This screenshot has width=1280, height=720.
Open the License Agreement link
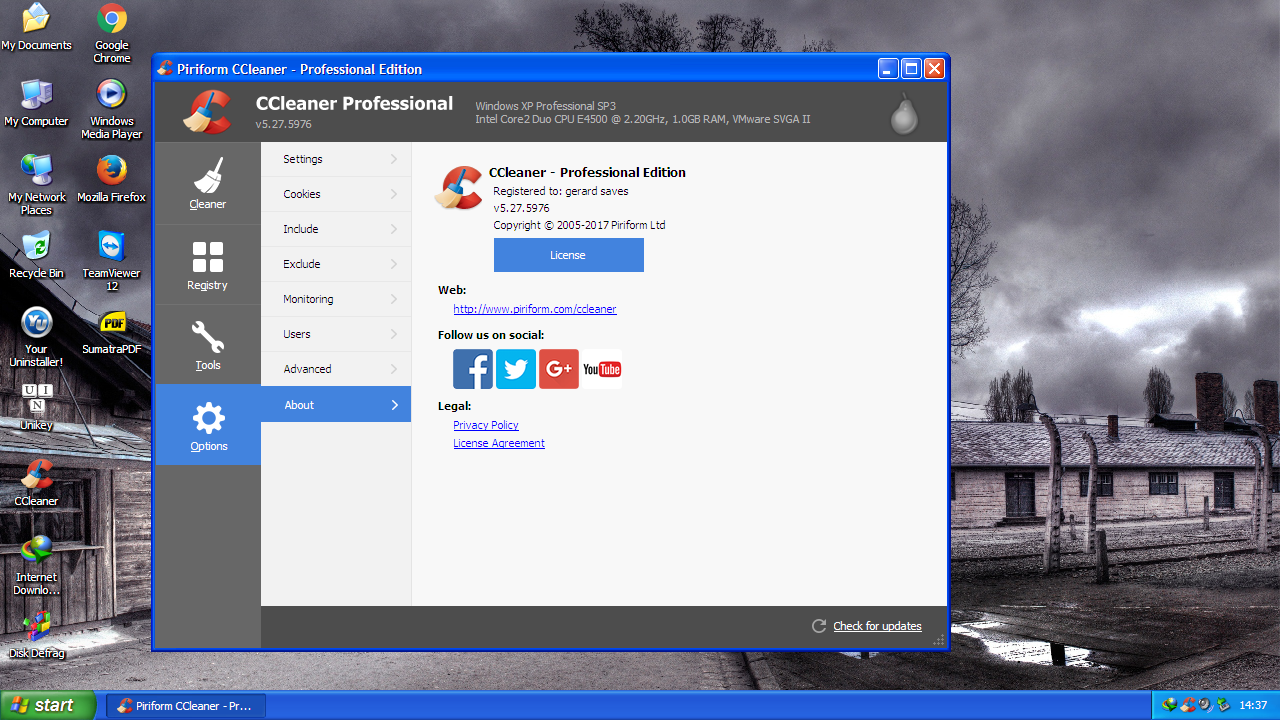point(499,443)
